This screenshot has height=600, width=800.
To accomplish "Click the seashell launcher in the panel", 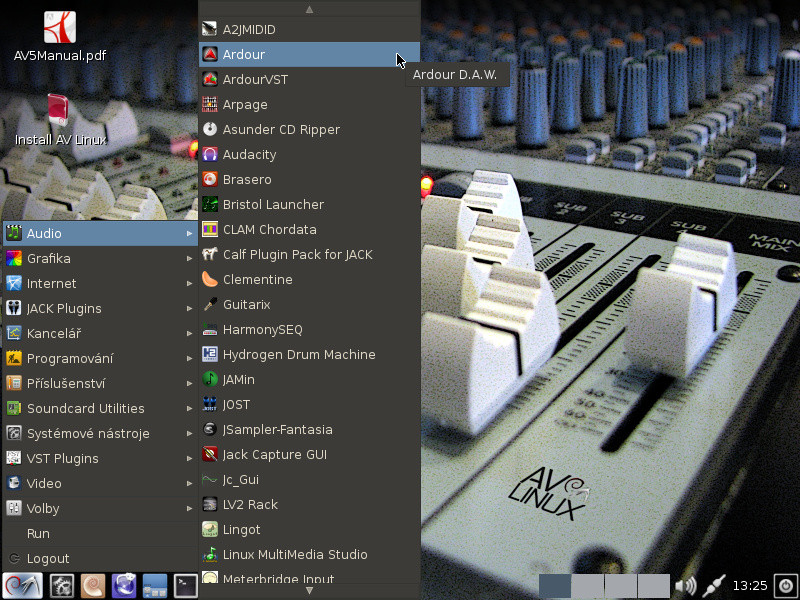I will click(92, 585).
